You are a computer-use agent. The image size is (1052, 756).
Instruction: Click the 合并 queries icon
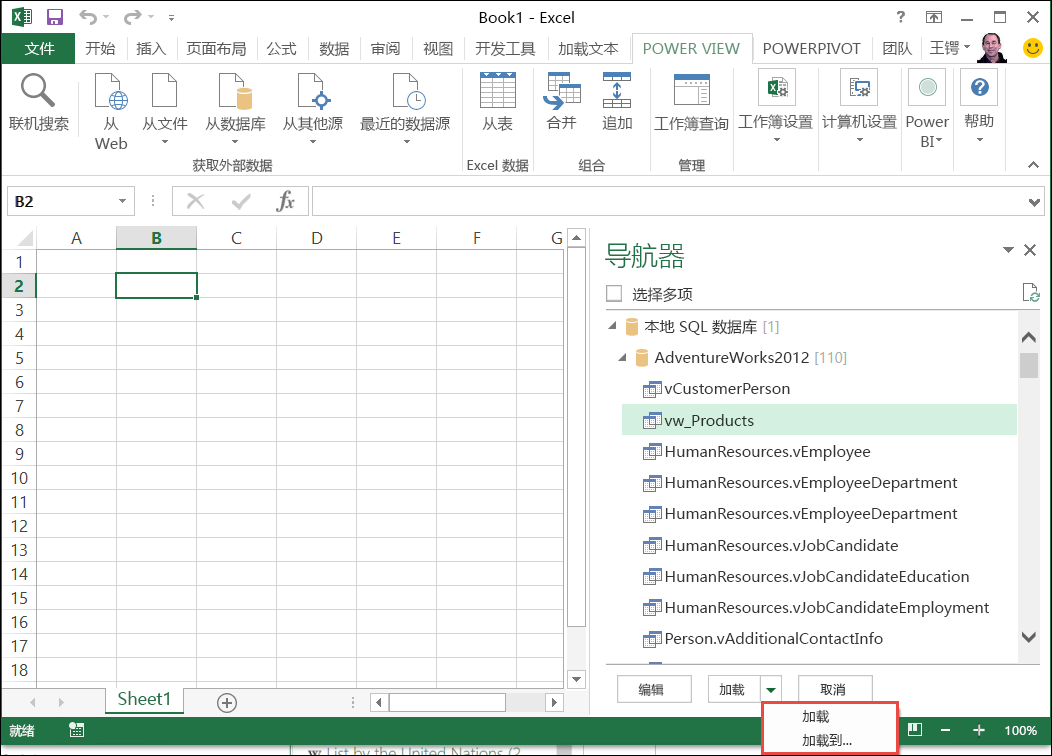561,92
